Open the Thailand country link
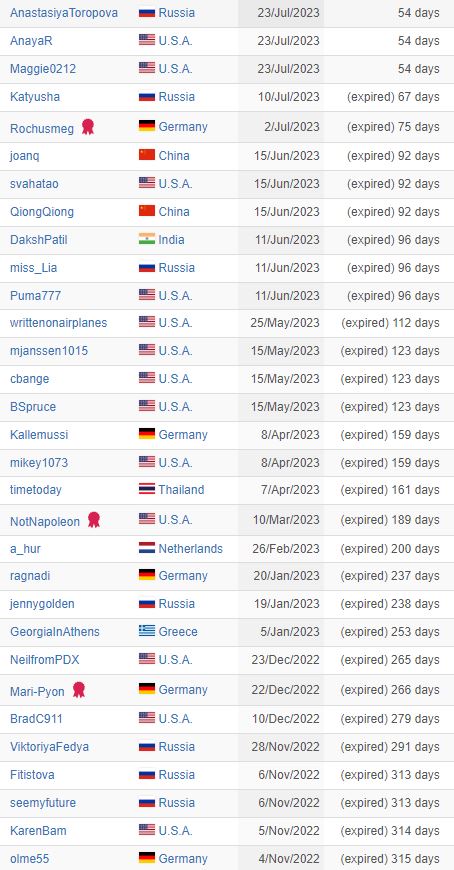This screenshot has width=454, height=870. point(181,490)
